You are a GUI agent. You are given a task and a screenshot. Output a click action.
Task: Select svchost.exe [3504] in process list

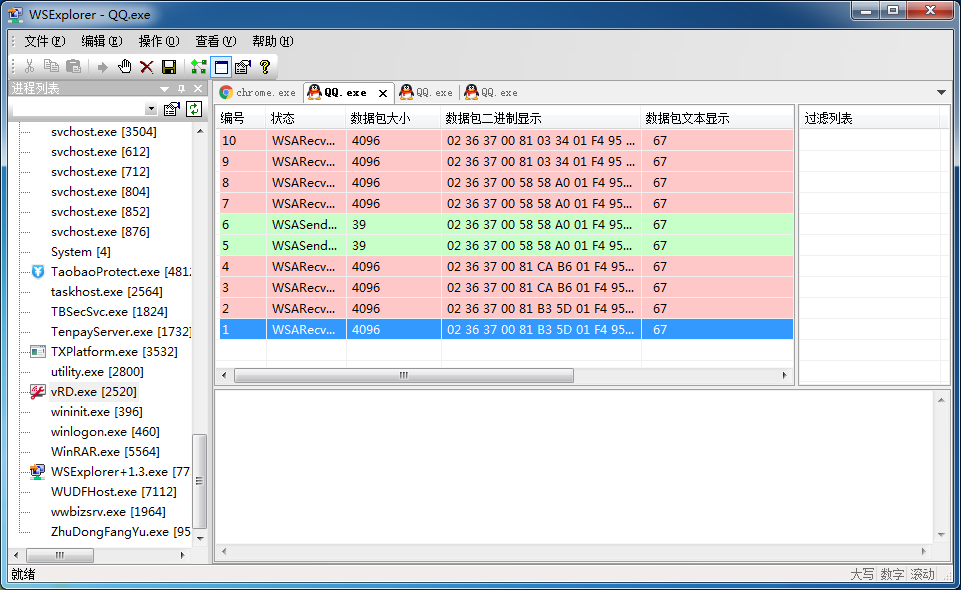104,132
